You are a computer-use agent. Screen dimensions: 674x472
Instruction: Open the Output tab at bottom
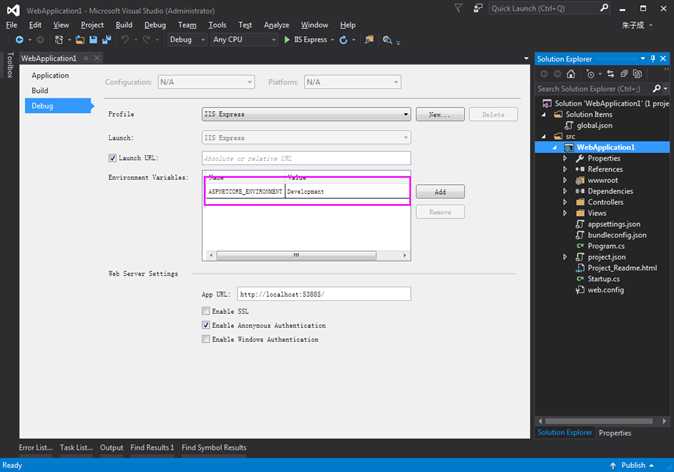(111, 447)
